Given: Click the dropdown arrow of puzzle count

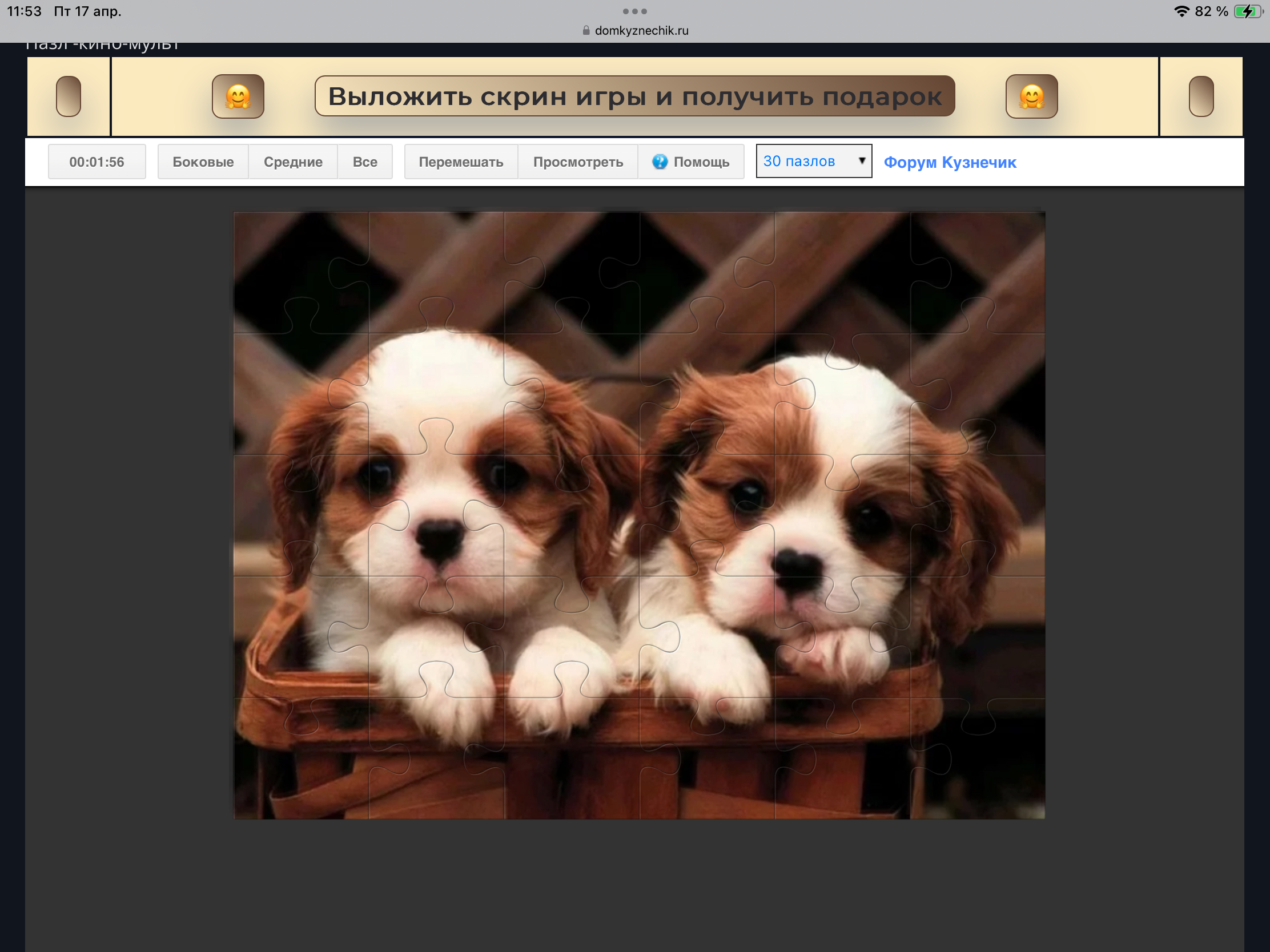Looking at the screenshot, I should (x=861, y=161).
